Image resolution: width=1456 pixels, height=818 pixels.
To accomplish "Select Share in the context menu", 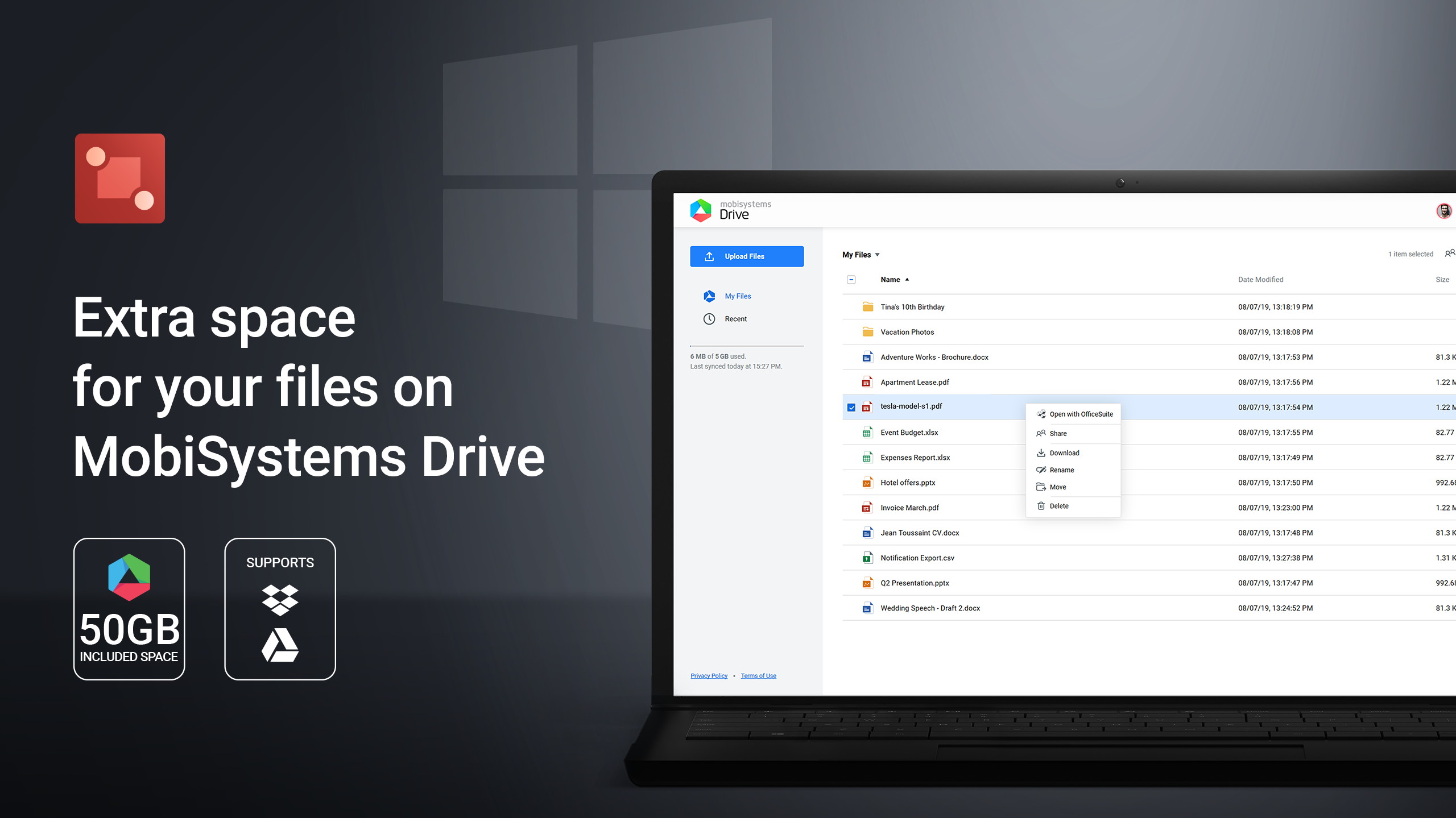I will (x=1074, y=434).
